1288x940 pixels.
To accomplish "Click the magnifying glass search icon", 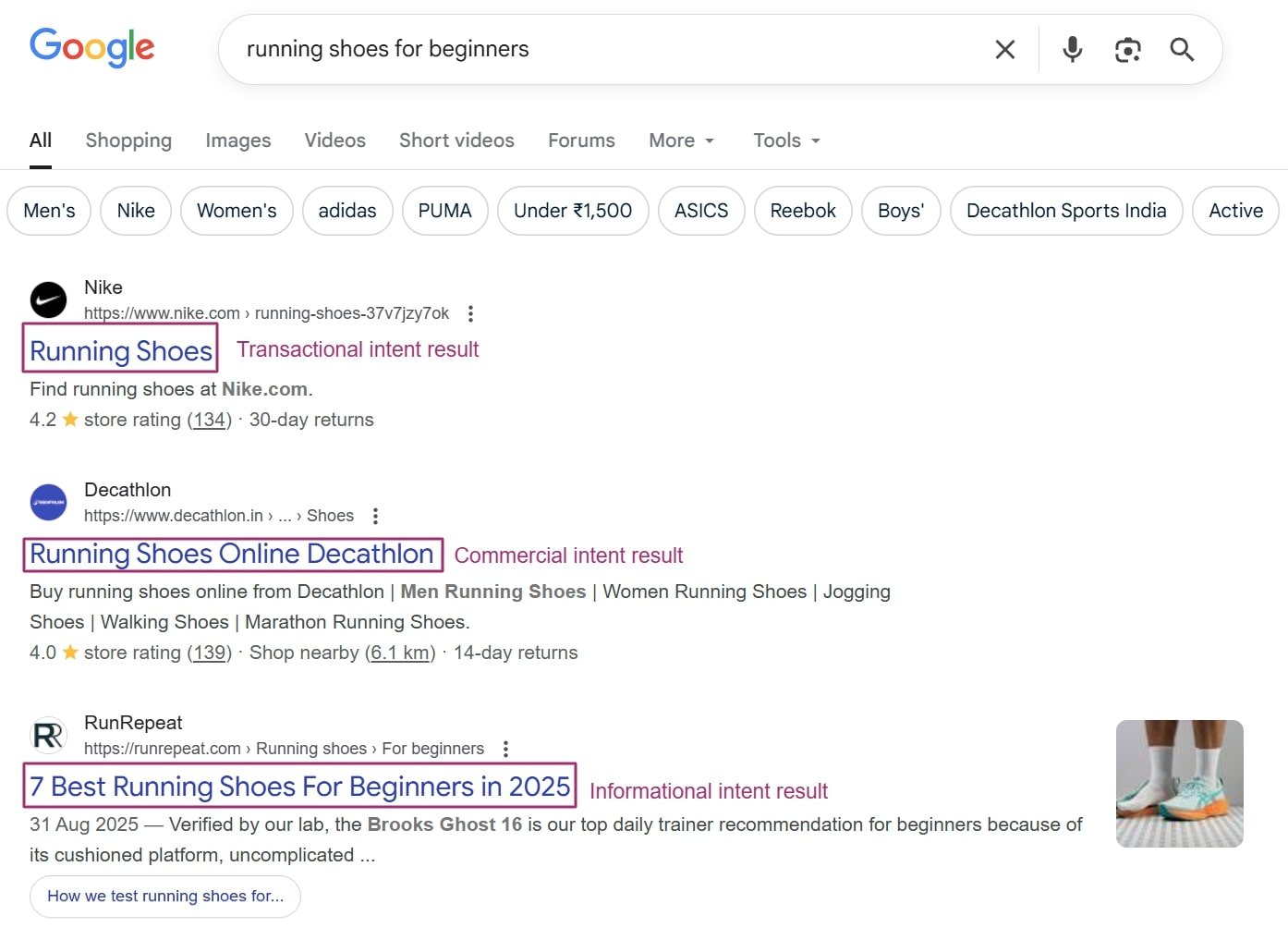I will (1182, 50).
